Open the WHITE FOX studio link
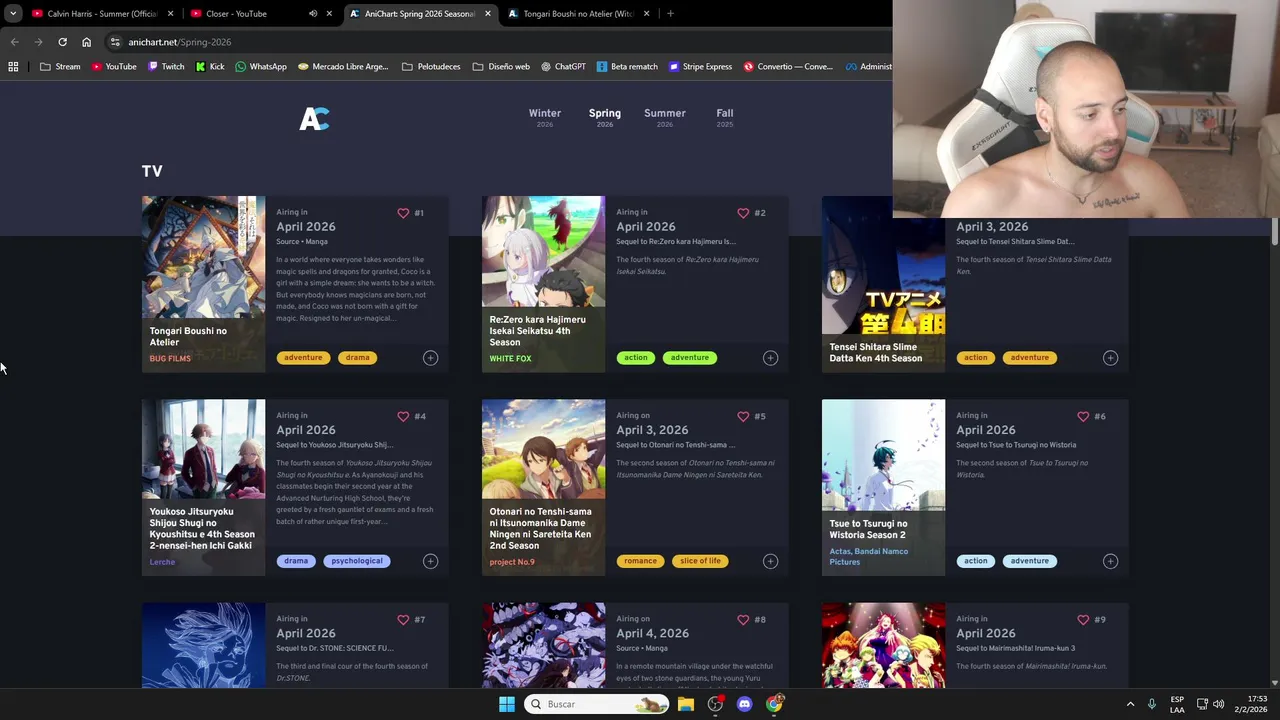The image size is (1280, 720). [510, 359]
